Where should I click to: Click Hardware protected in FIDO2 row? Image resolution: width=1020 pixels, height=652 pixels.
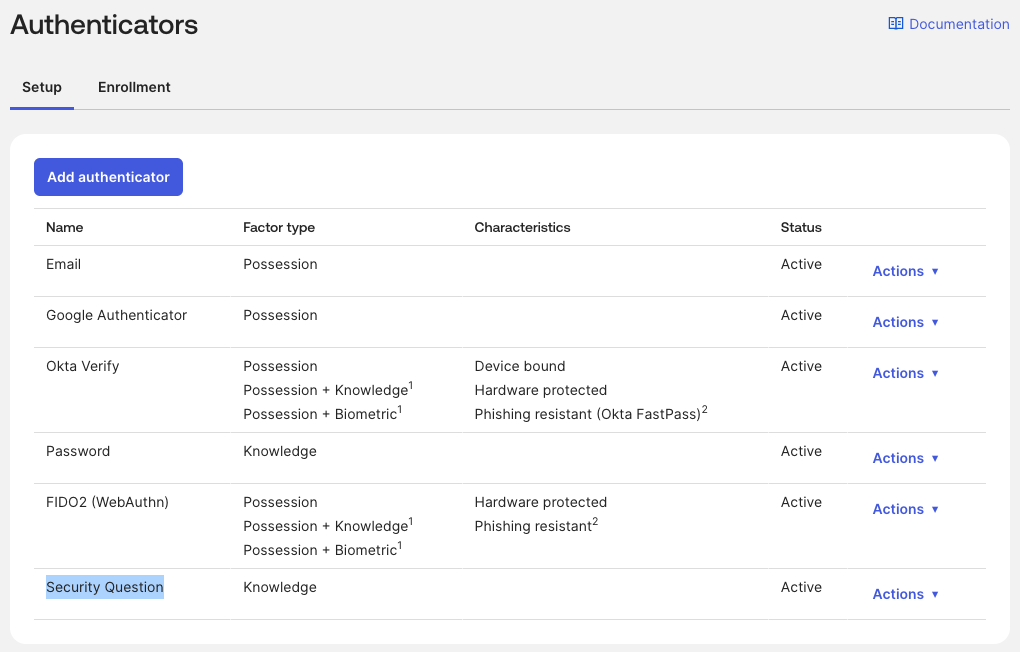click(541, 502)
